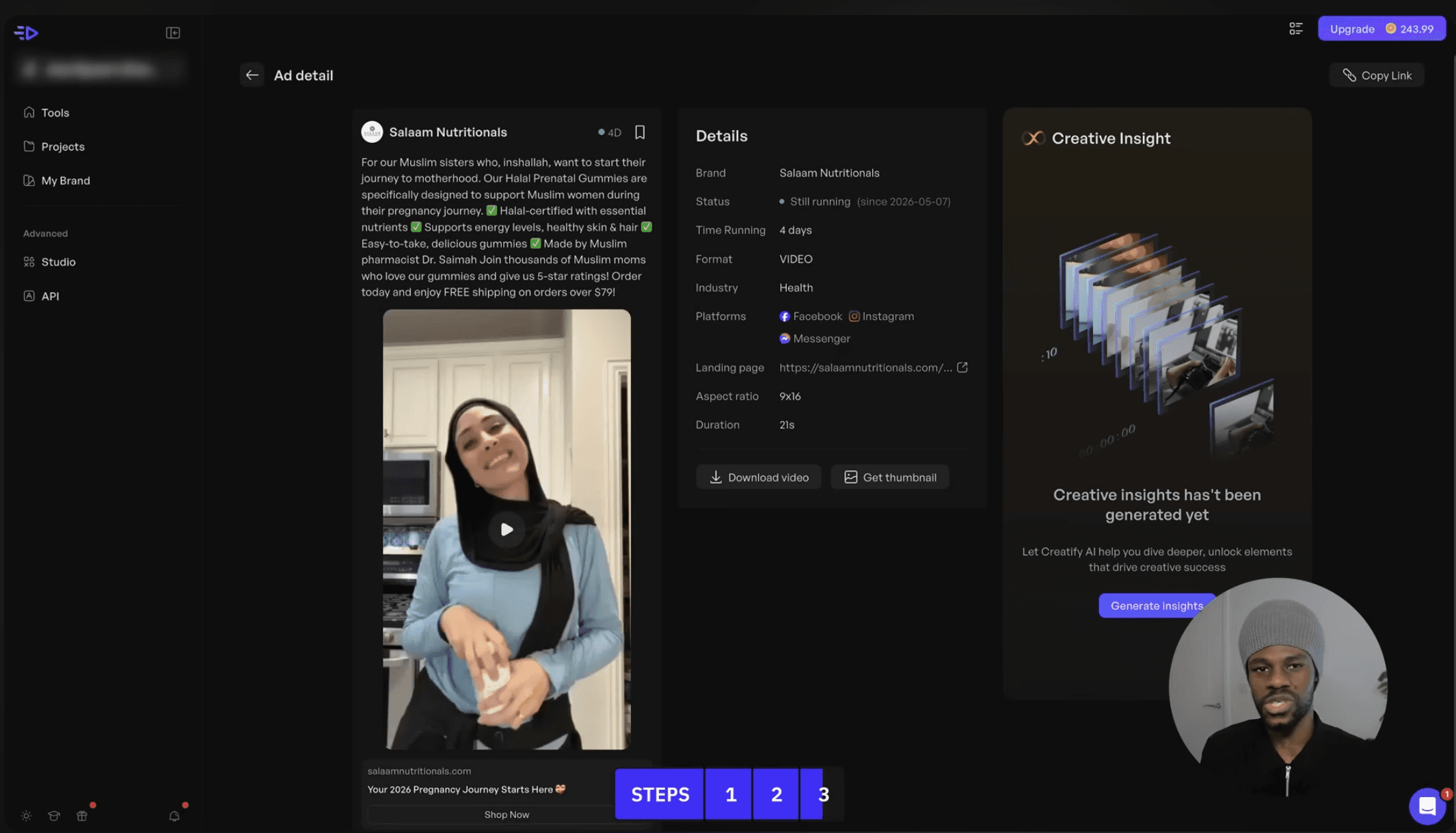Click the 'Let Creatify AI help you' description

[x=1157, y=559]
